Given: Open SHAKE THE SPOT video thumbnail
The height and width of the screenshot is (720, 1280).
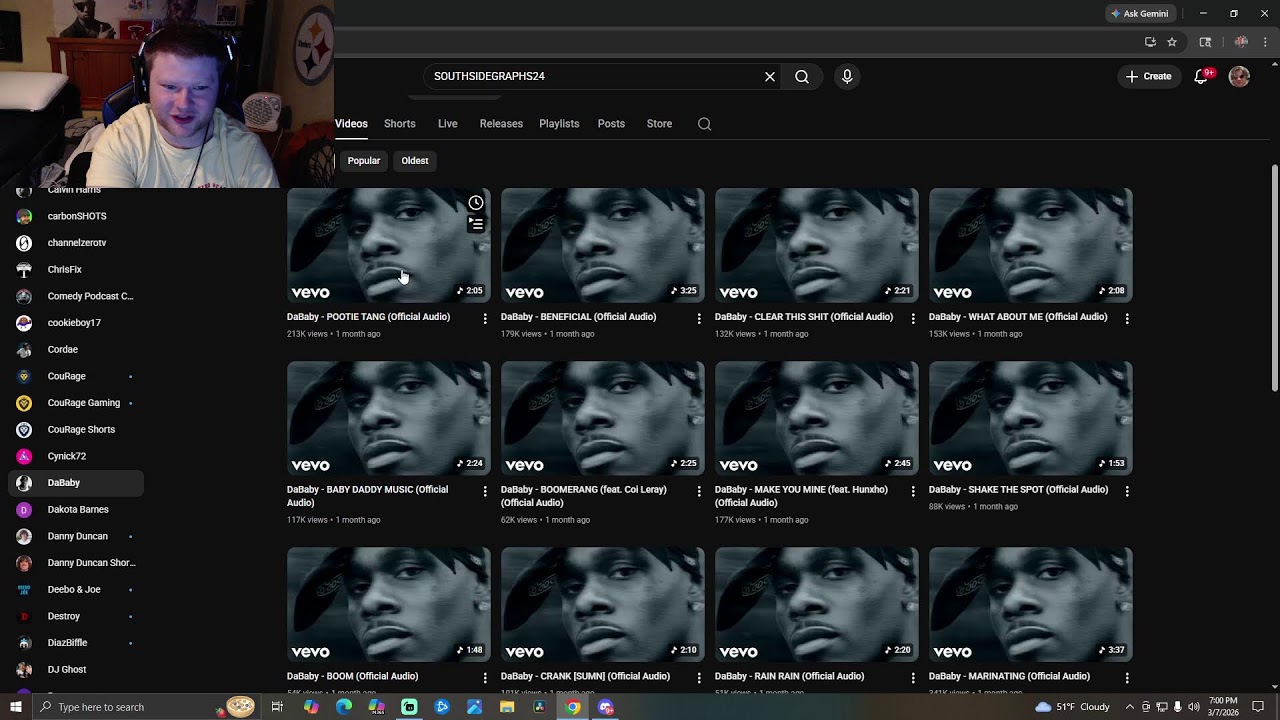Looking at the screenshot, I should (x=1031, y=418).
